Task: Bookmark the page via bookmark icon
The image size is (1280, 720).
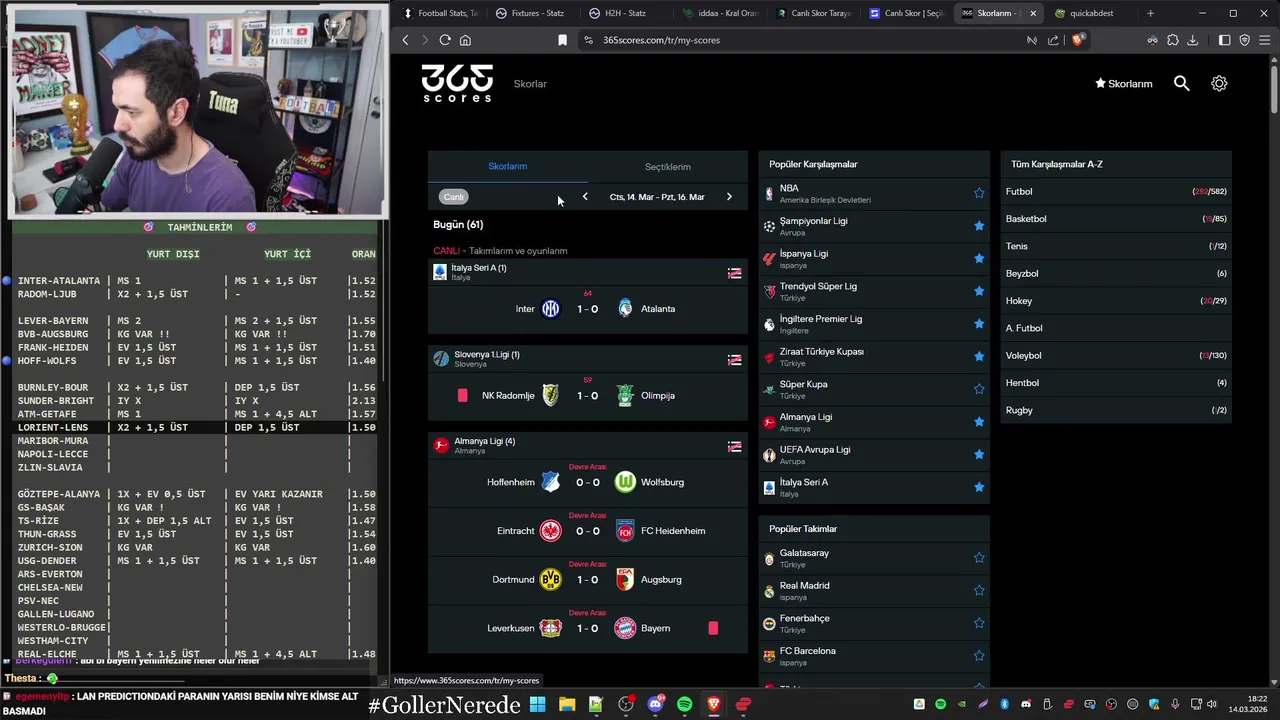Action: [562, 40]
